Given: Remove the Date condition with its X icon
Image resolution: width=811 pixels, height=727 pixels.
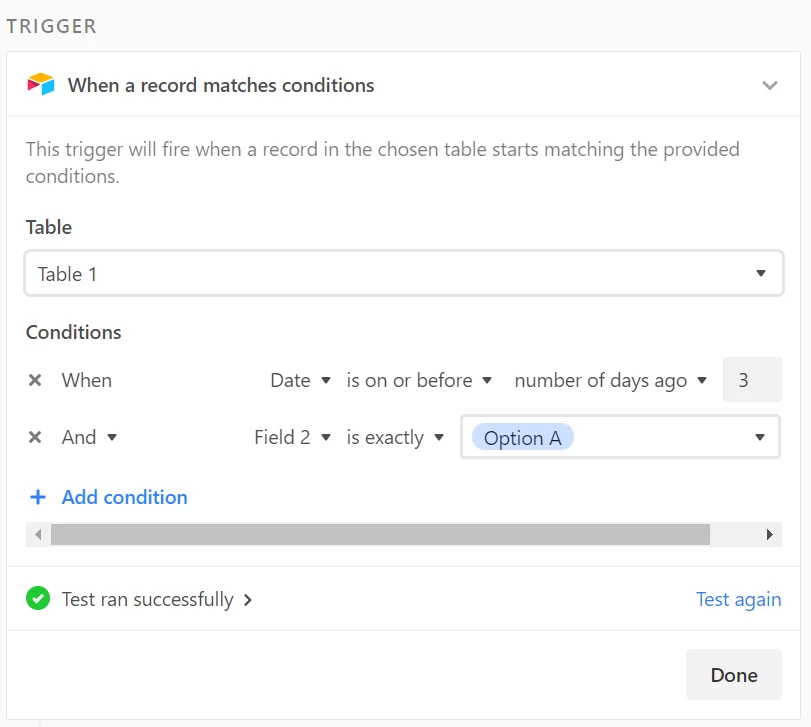Looking at the screenshot, I should (x=35, y=380).
